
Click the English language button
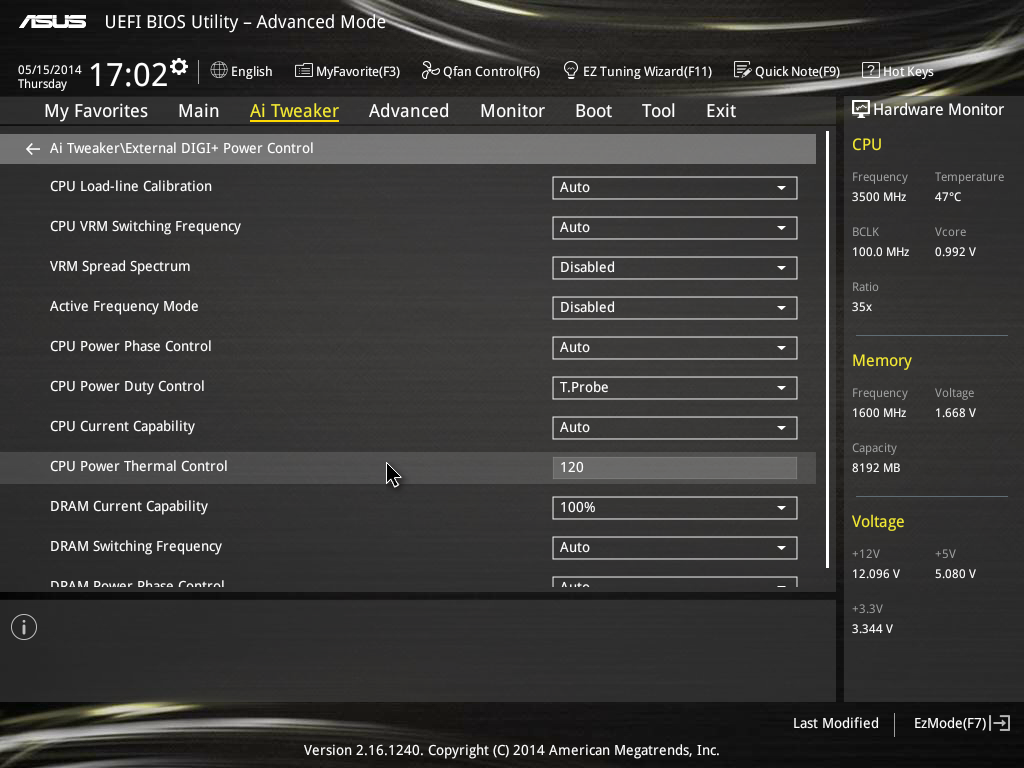pyautogui.click(x=242, y=71)
